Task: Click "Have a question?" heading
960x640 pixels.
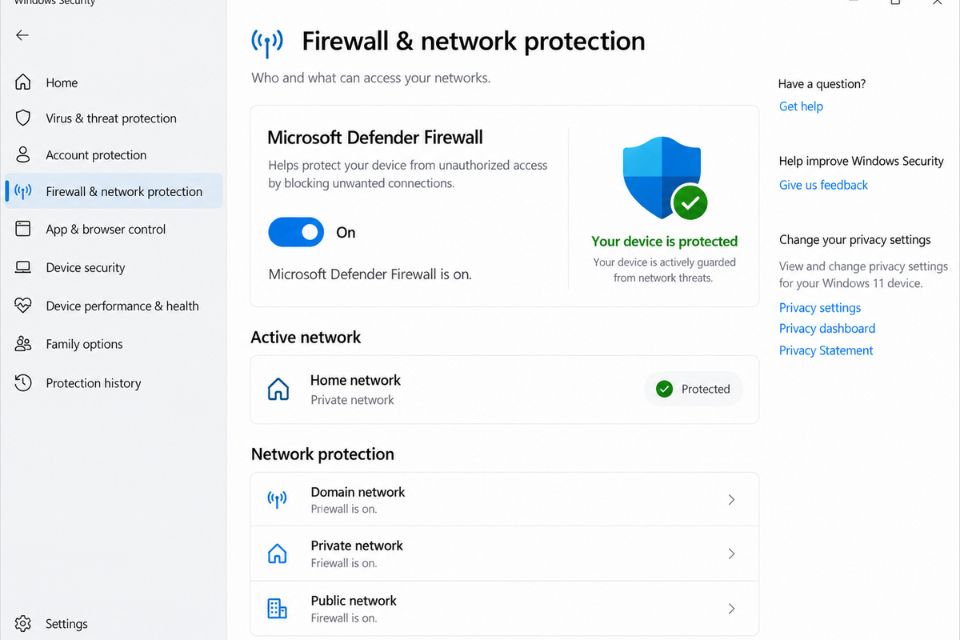Action: [x=822, y=84]
